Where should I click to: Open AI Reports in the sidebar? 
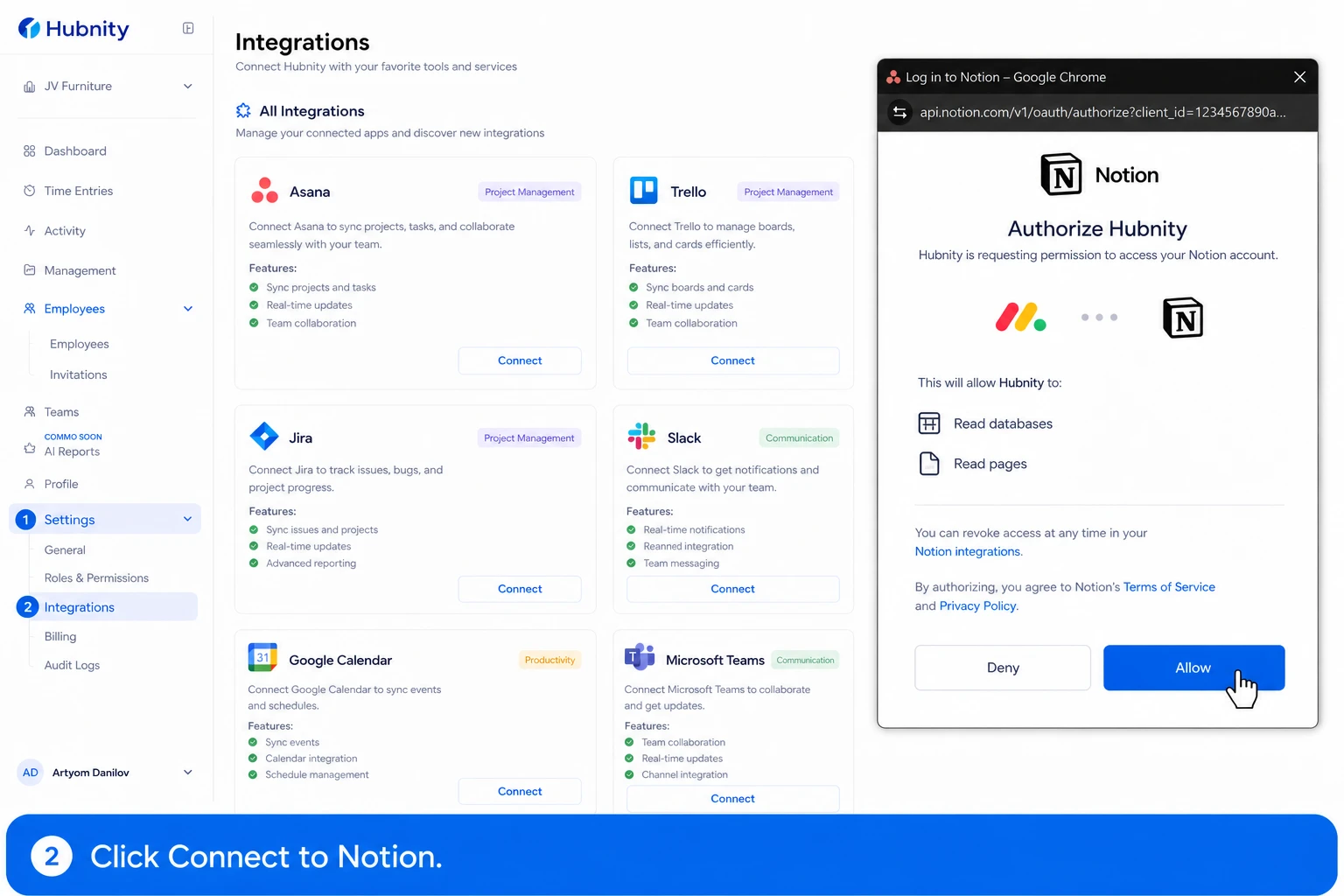pyautogui.click(x=72, y=451)
